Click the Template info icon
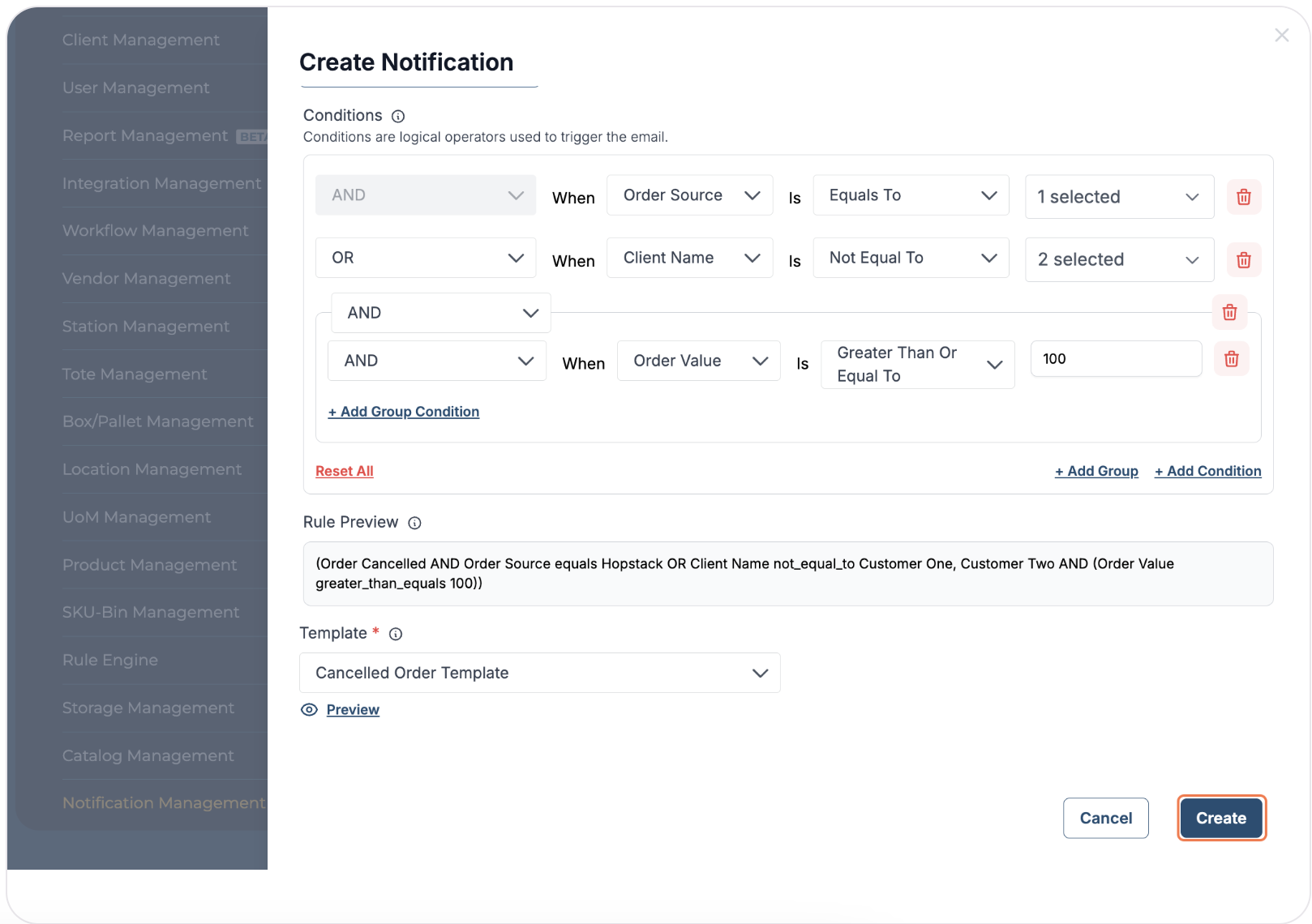This screenshot has height=924, width=1312. coord(396,635)
